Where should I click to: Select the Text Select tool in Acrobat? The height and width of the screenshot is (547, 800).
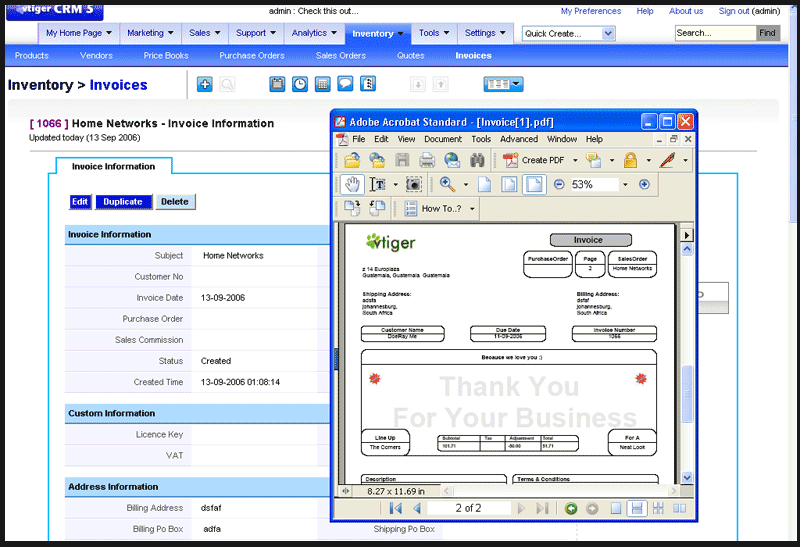click(x=378, y=184)
